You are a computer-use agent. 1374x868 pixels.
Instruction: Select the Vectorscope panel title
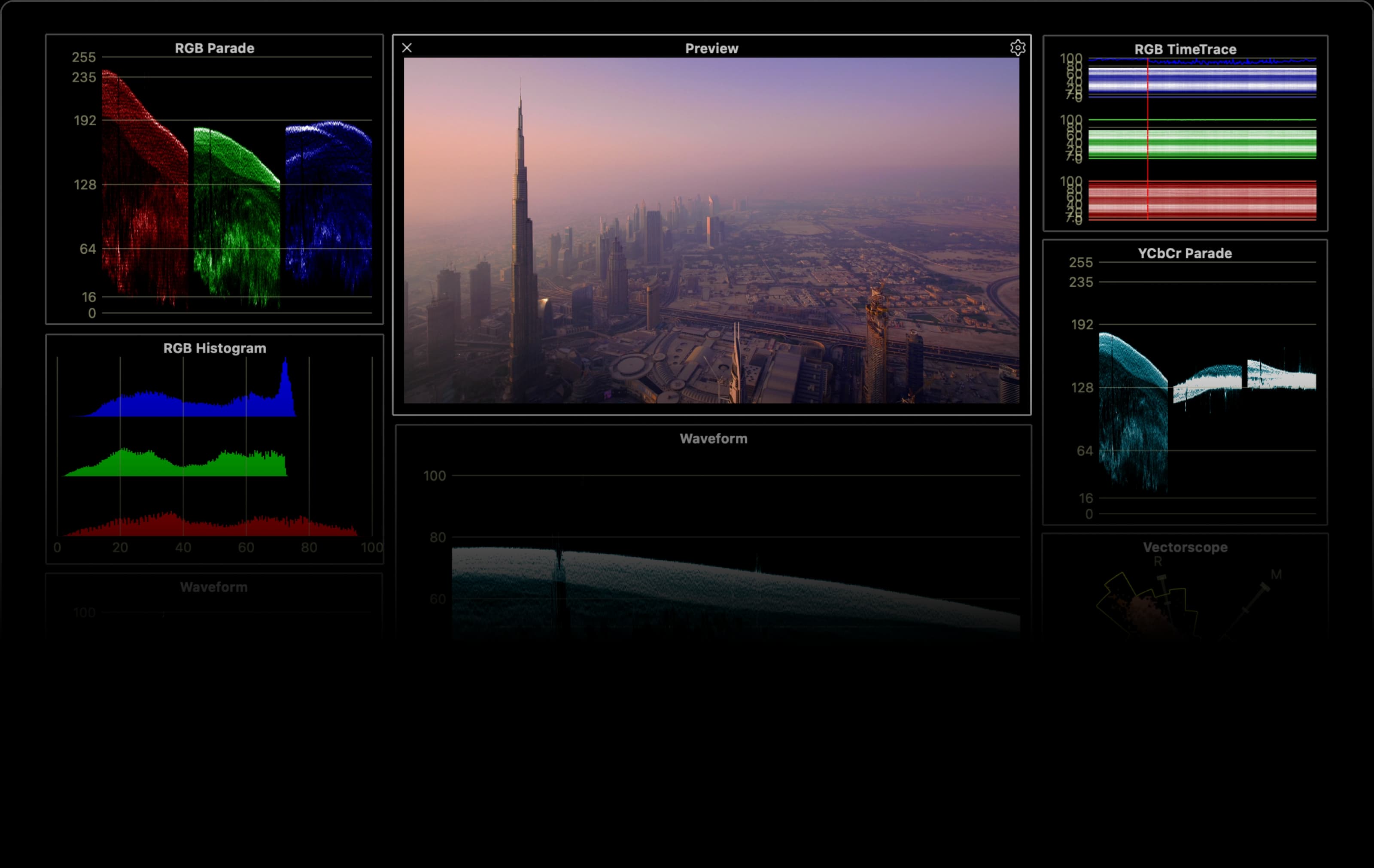click(1185, 547)
